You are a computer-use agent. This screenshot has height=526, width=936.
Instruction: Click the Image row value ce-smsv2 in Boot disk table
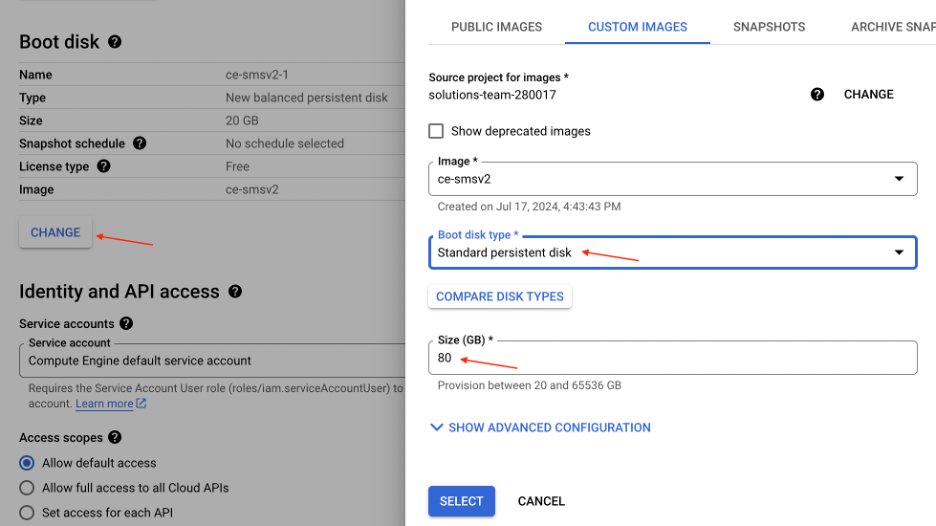click(x=252, y=189)
